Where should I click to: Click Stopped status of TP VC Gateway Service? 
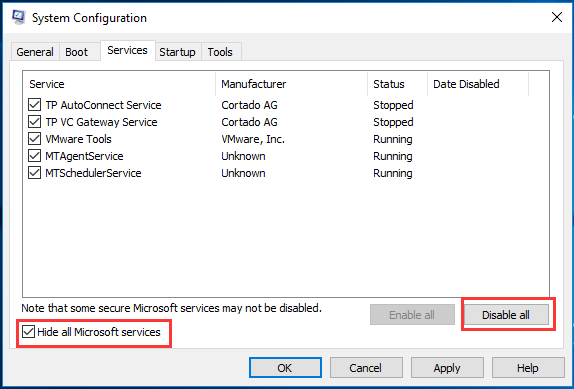point(393,122)
